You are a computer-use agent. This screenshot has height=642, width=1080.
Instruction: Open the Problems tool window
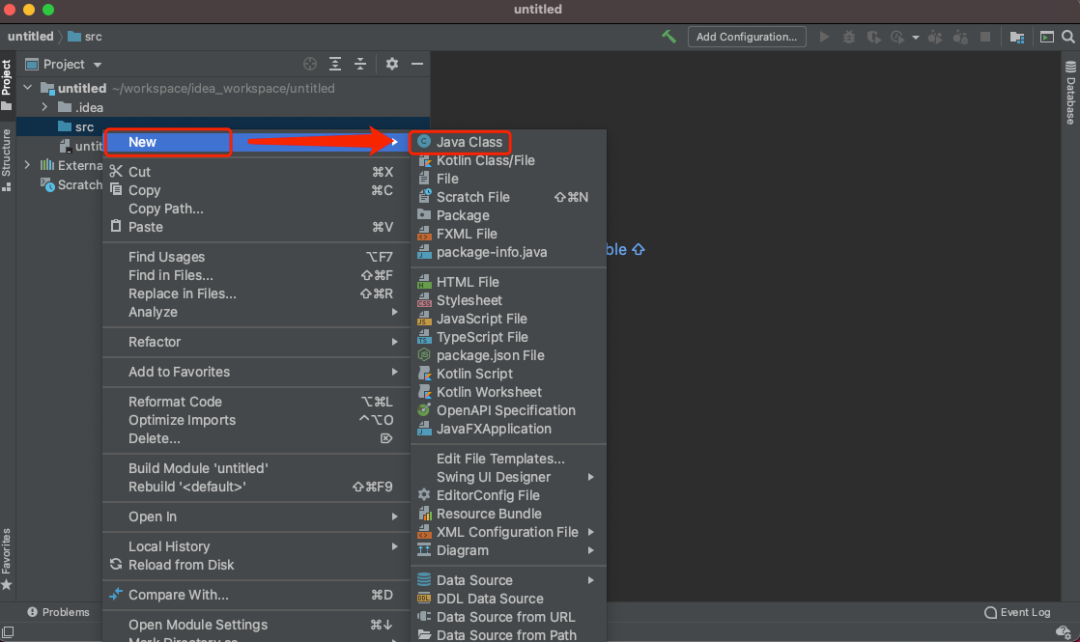pyautogui.click(x=59, y=612)
